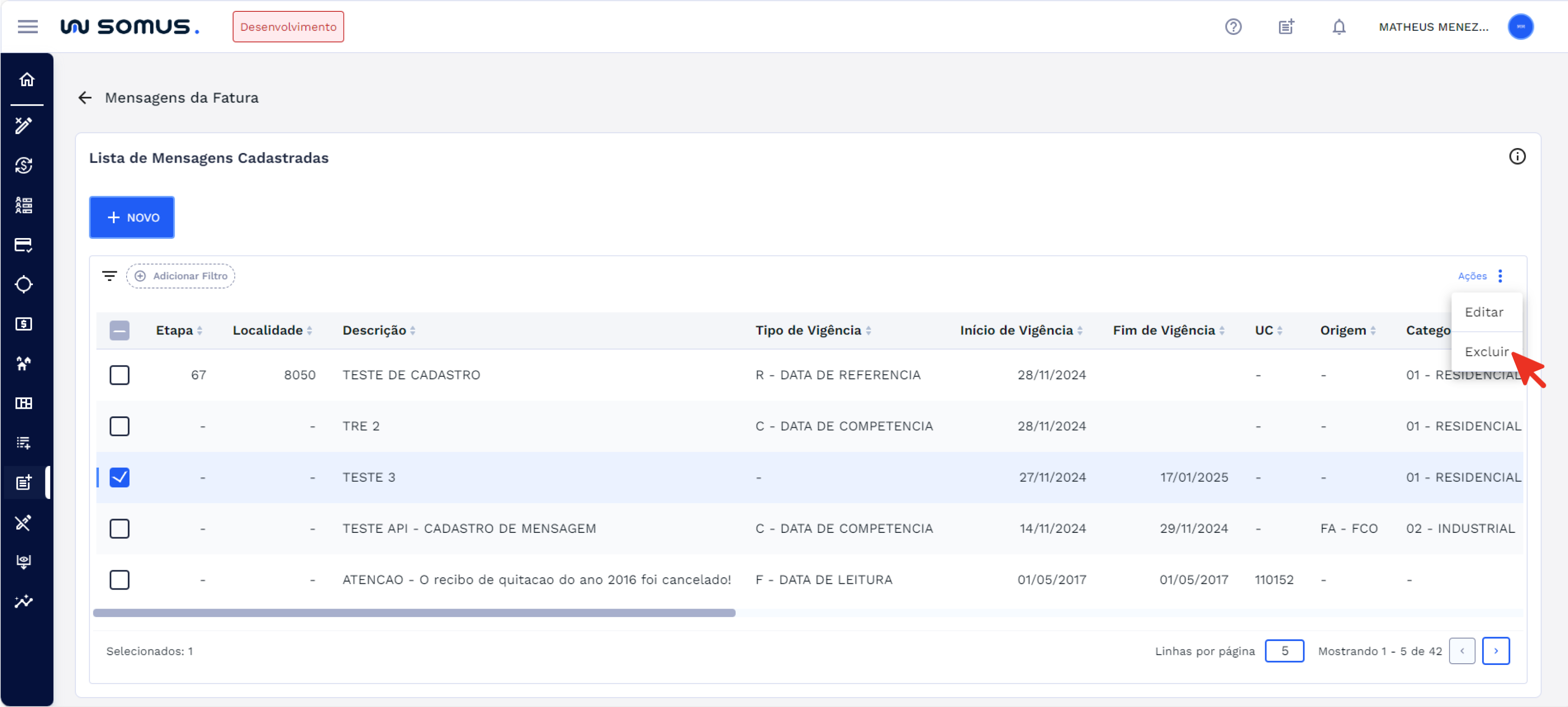
Task: Click the info icon on list card
Action: (1517, 157)
